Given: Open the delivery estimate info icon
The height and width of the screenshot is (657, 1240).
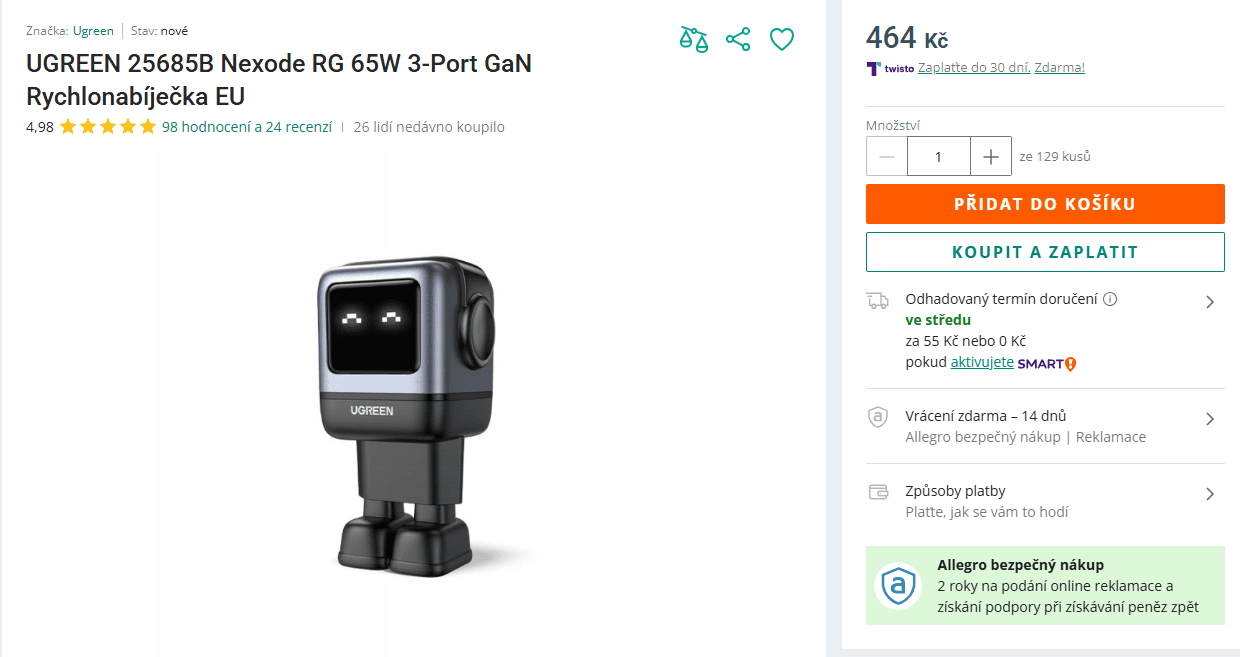Looking at the screenshot, I should (x=1108, y=298).
